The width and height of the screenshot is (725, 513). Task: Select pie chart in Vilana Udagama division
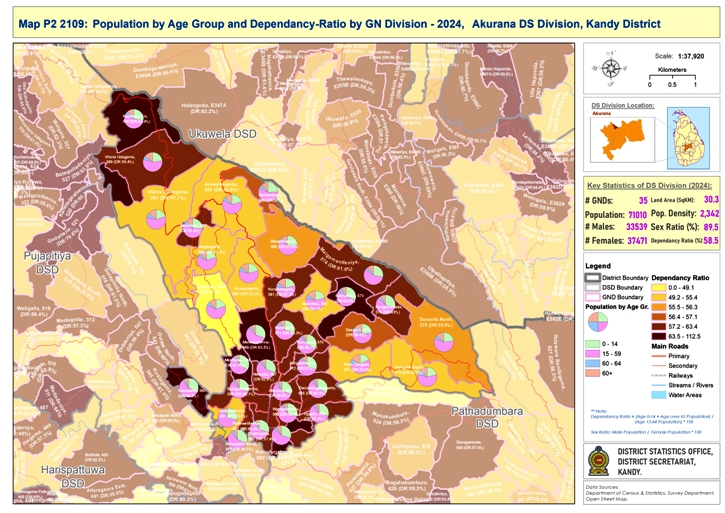tap(153, 162)
